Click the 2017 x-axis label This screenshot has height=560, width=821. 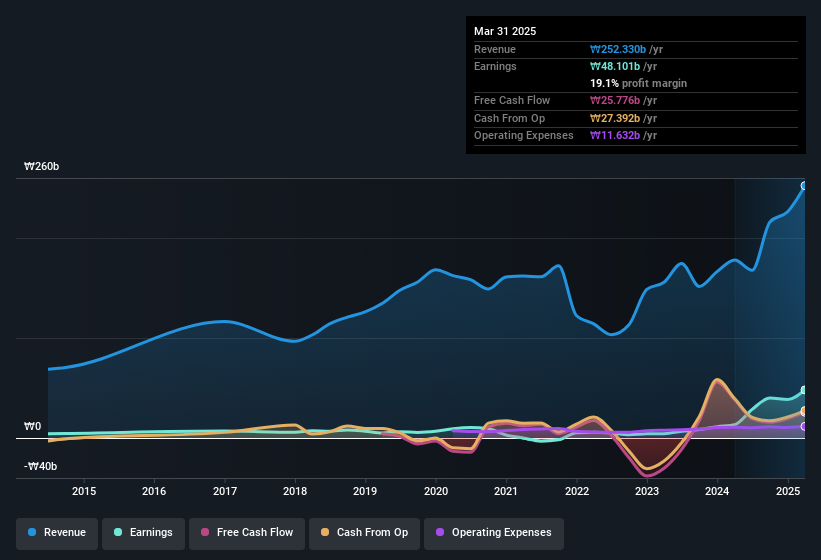[225, 491]
